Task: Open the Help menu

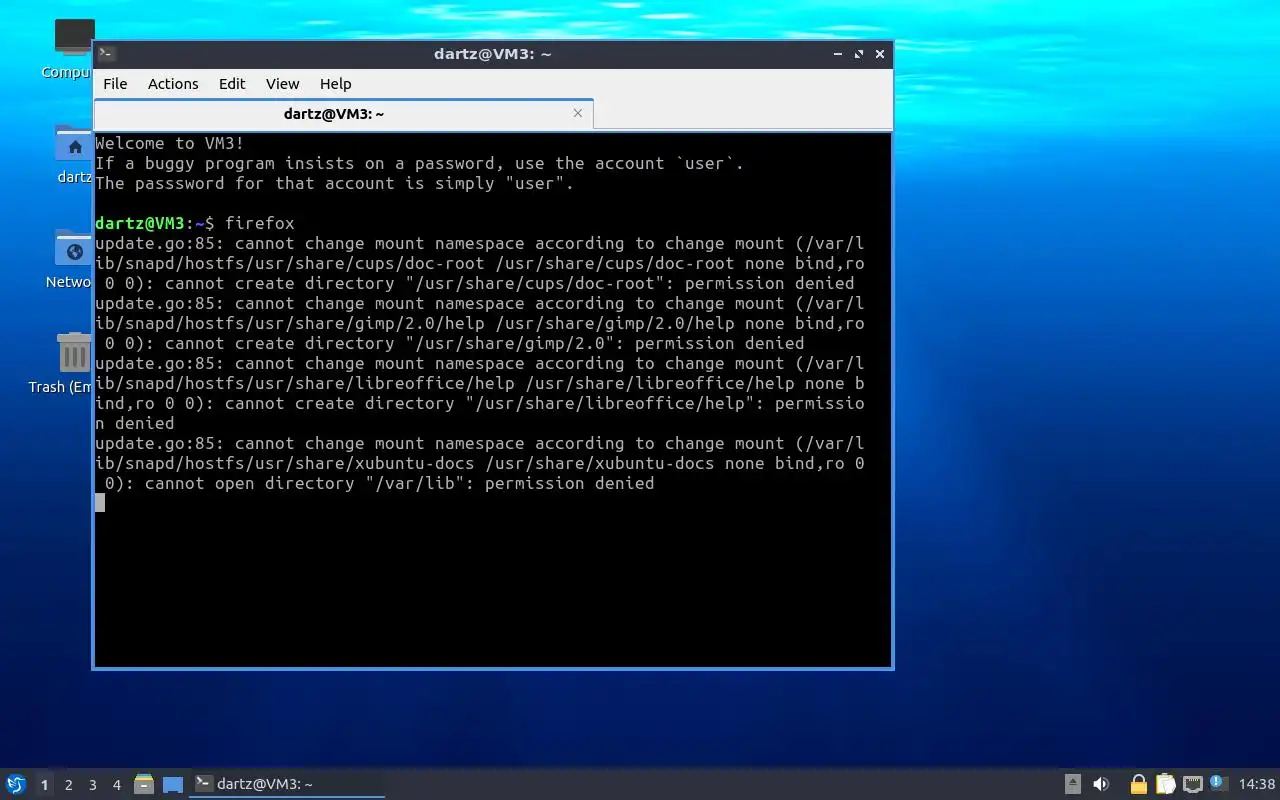Action: point(335,84)
